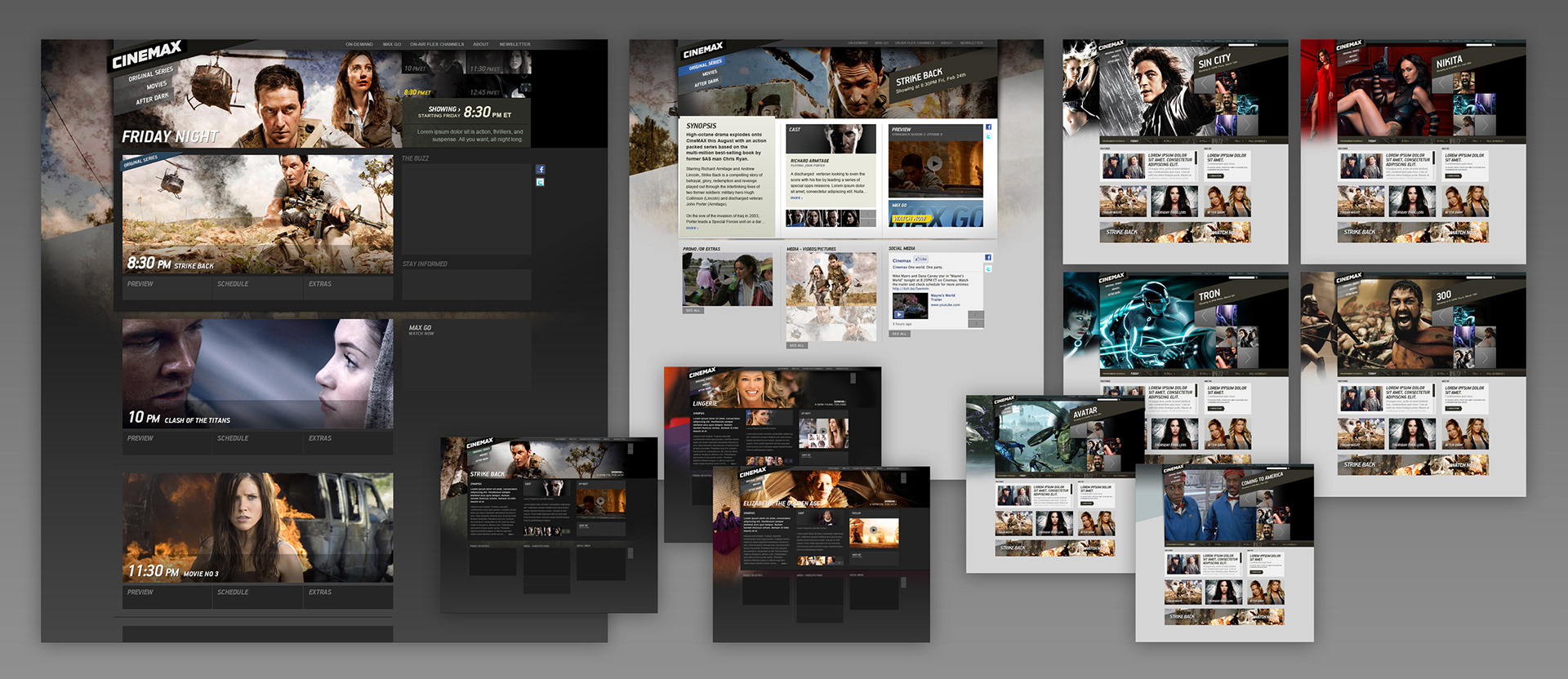The width and height of the screenshot is (1568, 679).
Task: Open NEWSLETTER in Friday Night page nav
Action: 514,44
